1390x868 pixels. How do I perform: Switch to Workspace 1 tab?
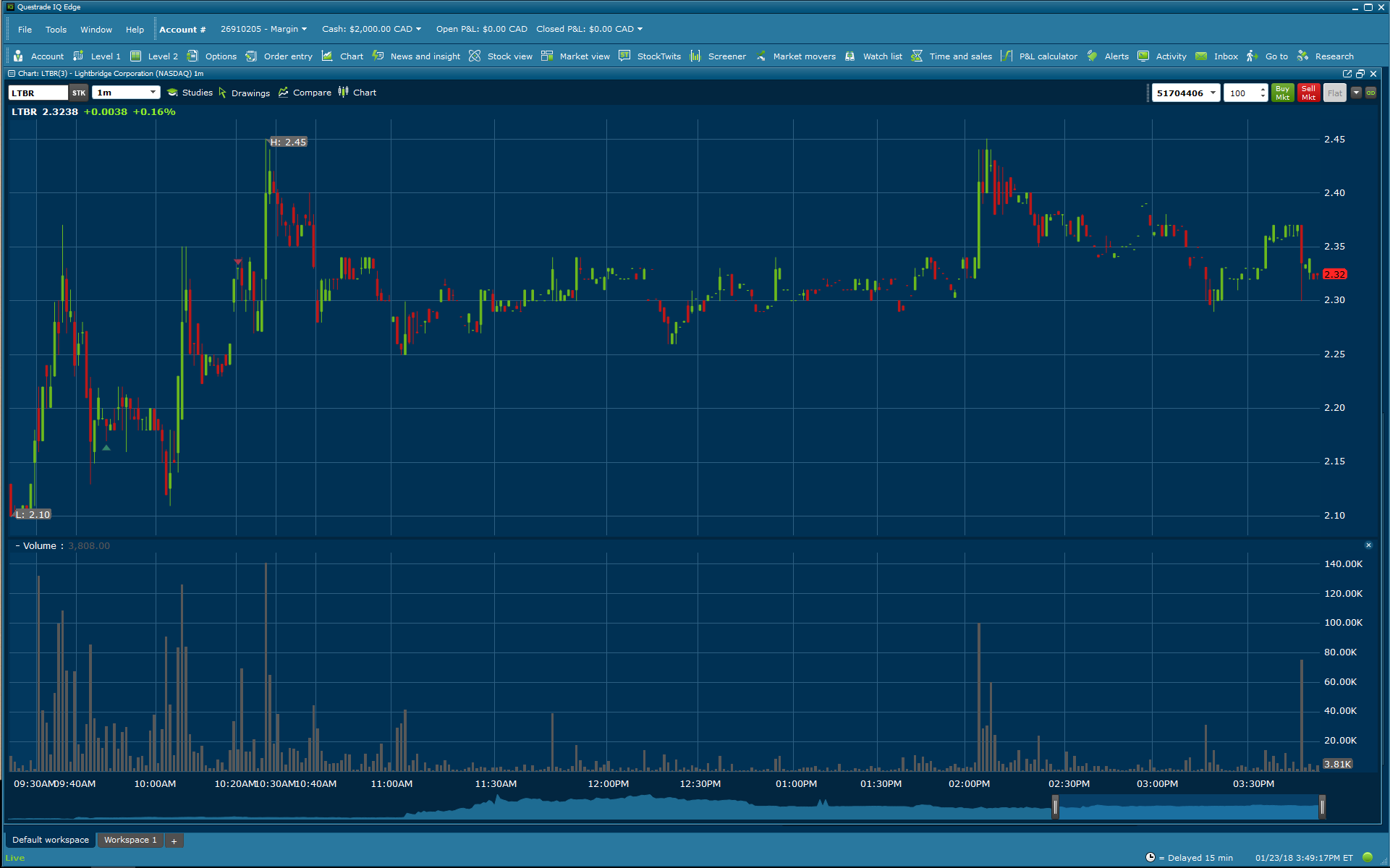click(130, 840)
